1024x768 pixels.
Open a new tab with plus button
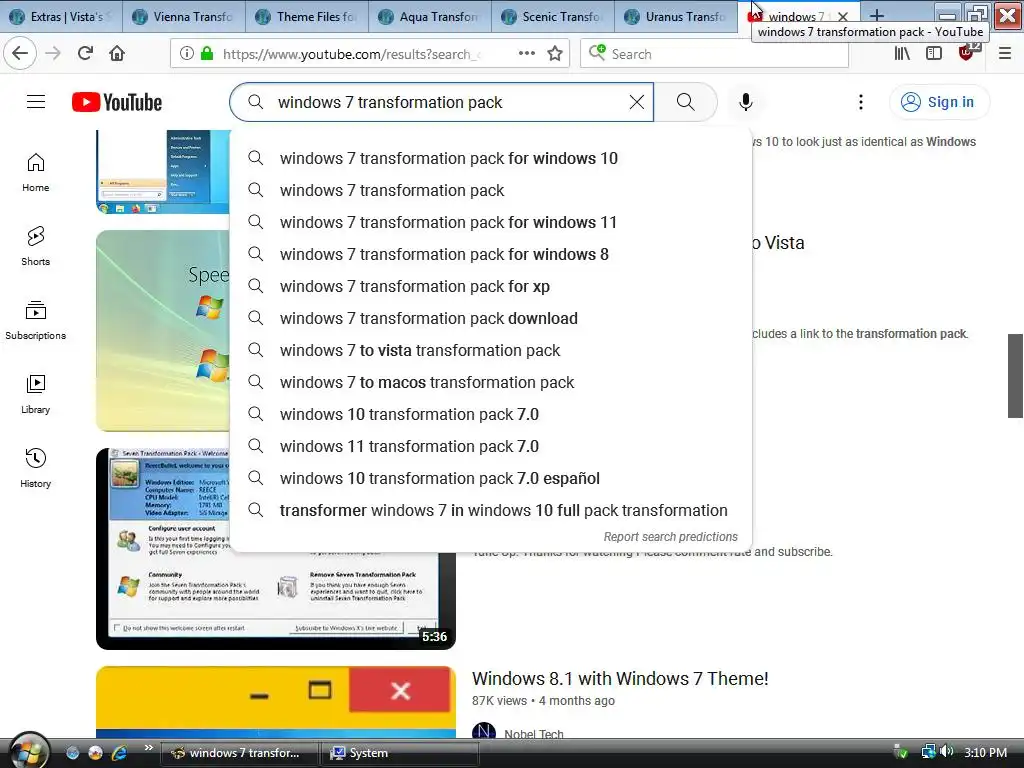coord(877,16)
